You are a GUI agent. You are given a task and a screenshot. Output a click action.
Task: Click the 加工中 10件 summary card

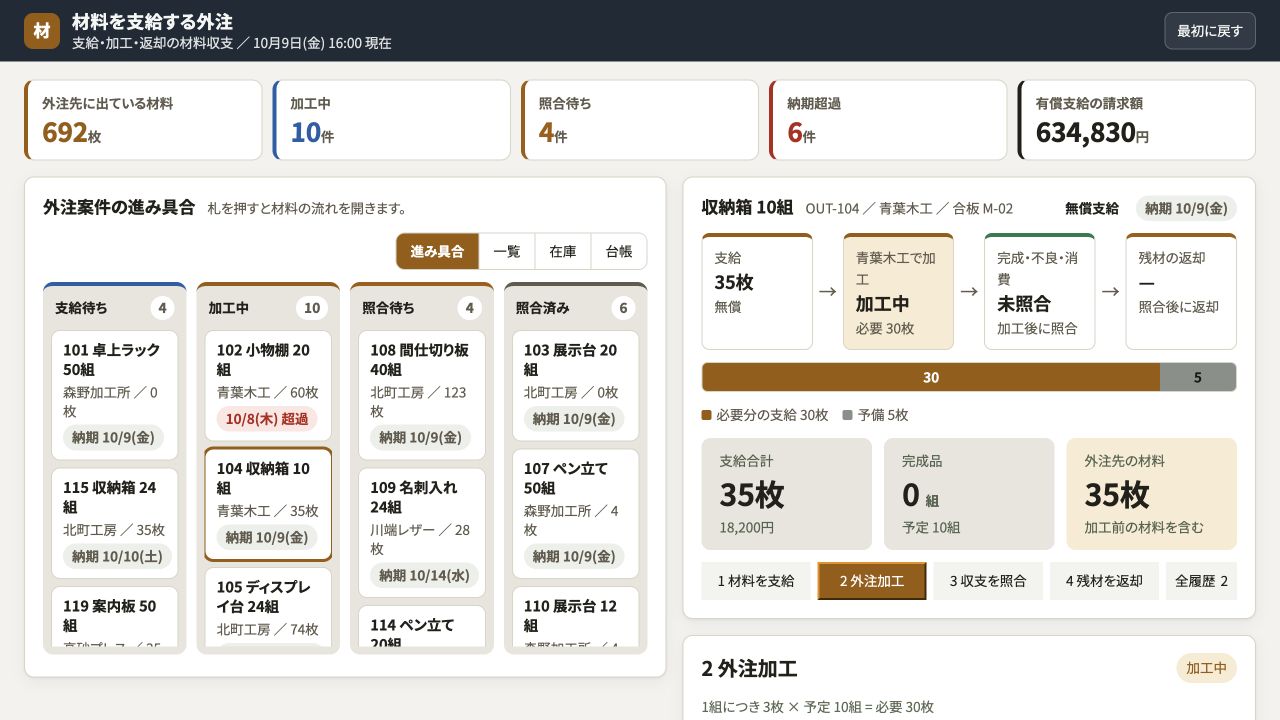391,120
